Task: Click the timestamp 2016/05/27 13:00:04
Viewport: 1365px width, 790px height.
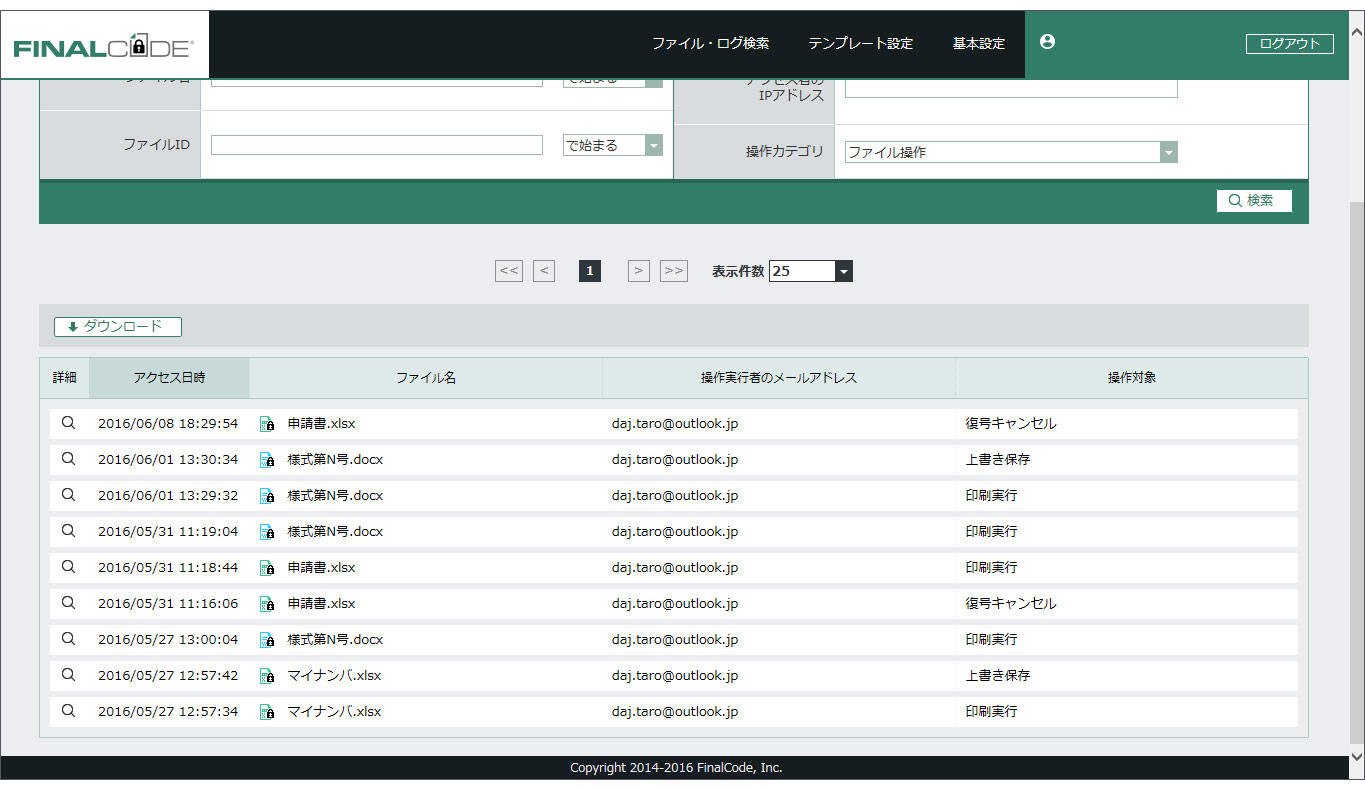Action: (168, 639)
